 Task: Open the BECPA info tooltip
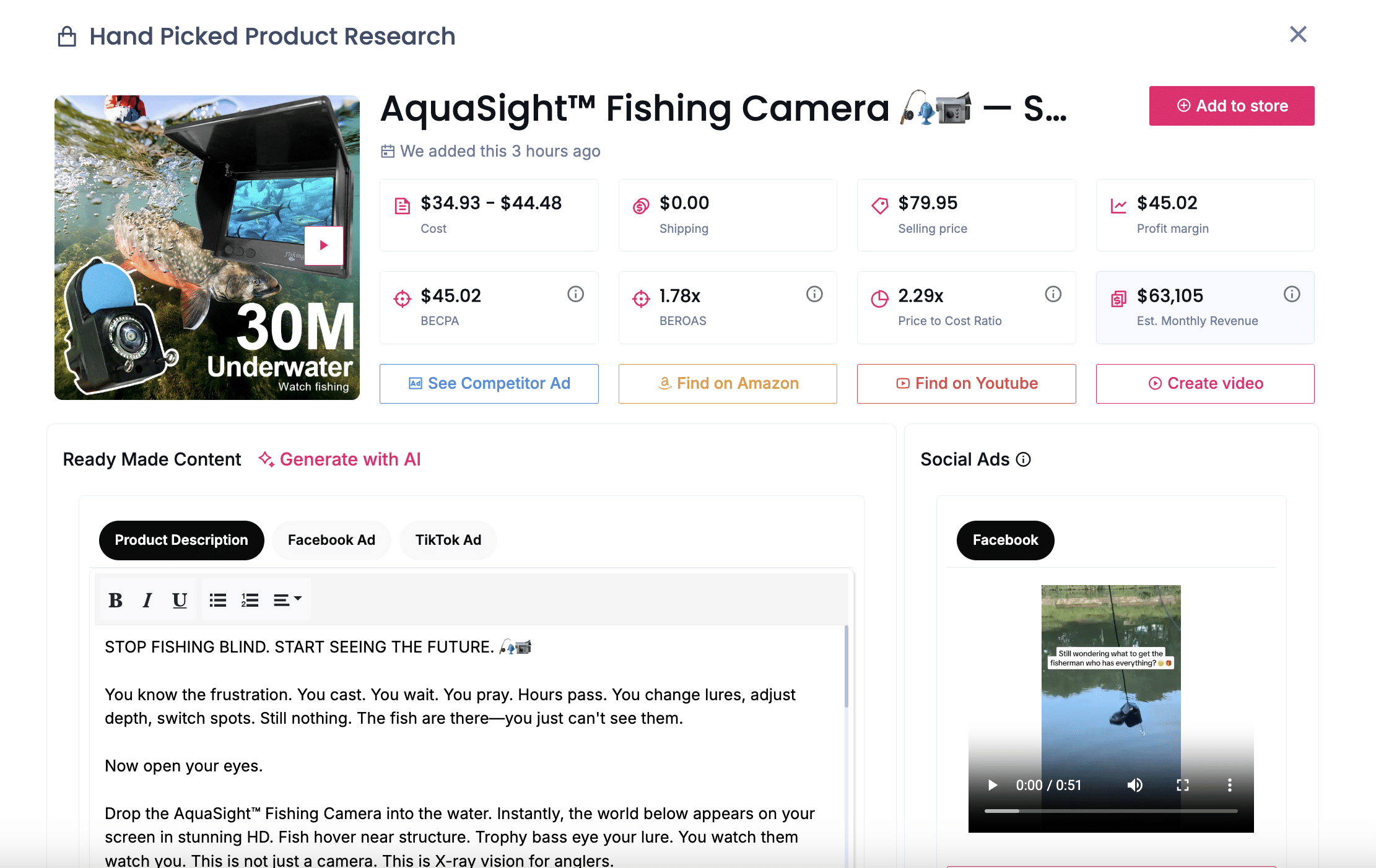click(x=575, y=294)
